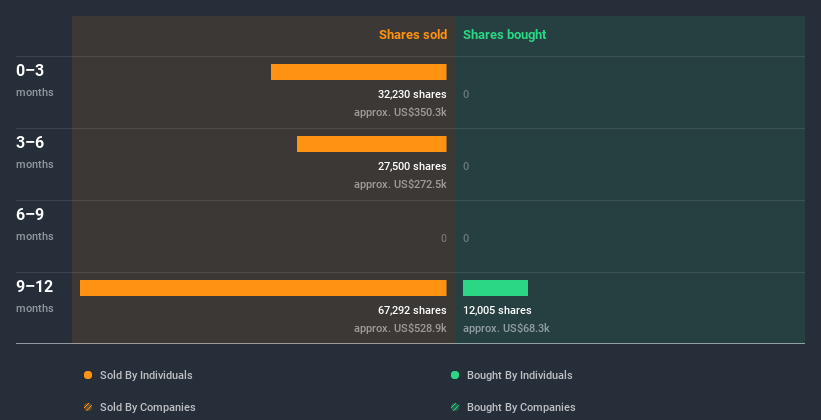The image size is (821, 420).
Task: Click the approx. US$350.3k text
Action: (x=400, y=112)
